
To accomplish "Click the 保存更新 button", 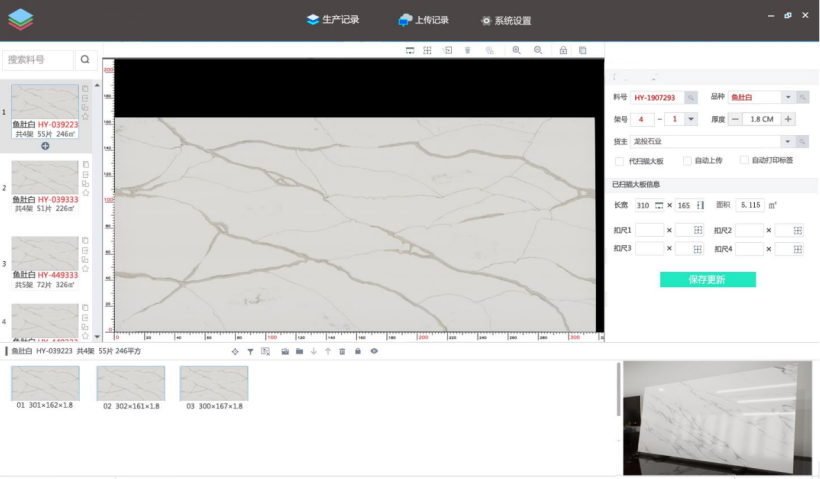I will click(708, 280).
